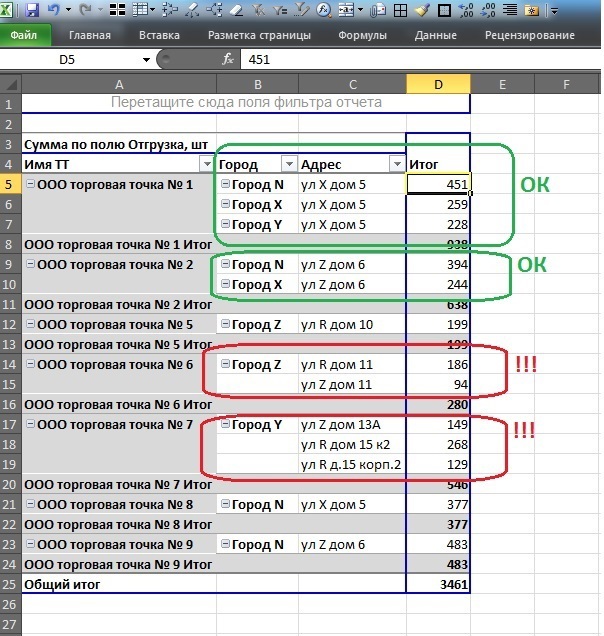The height and width of the screenshot is (636, 604).
Task: Click the increase decimal icon
Action: (x=466, y=9)
